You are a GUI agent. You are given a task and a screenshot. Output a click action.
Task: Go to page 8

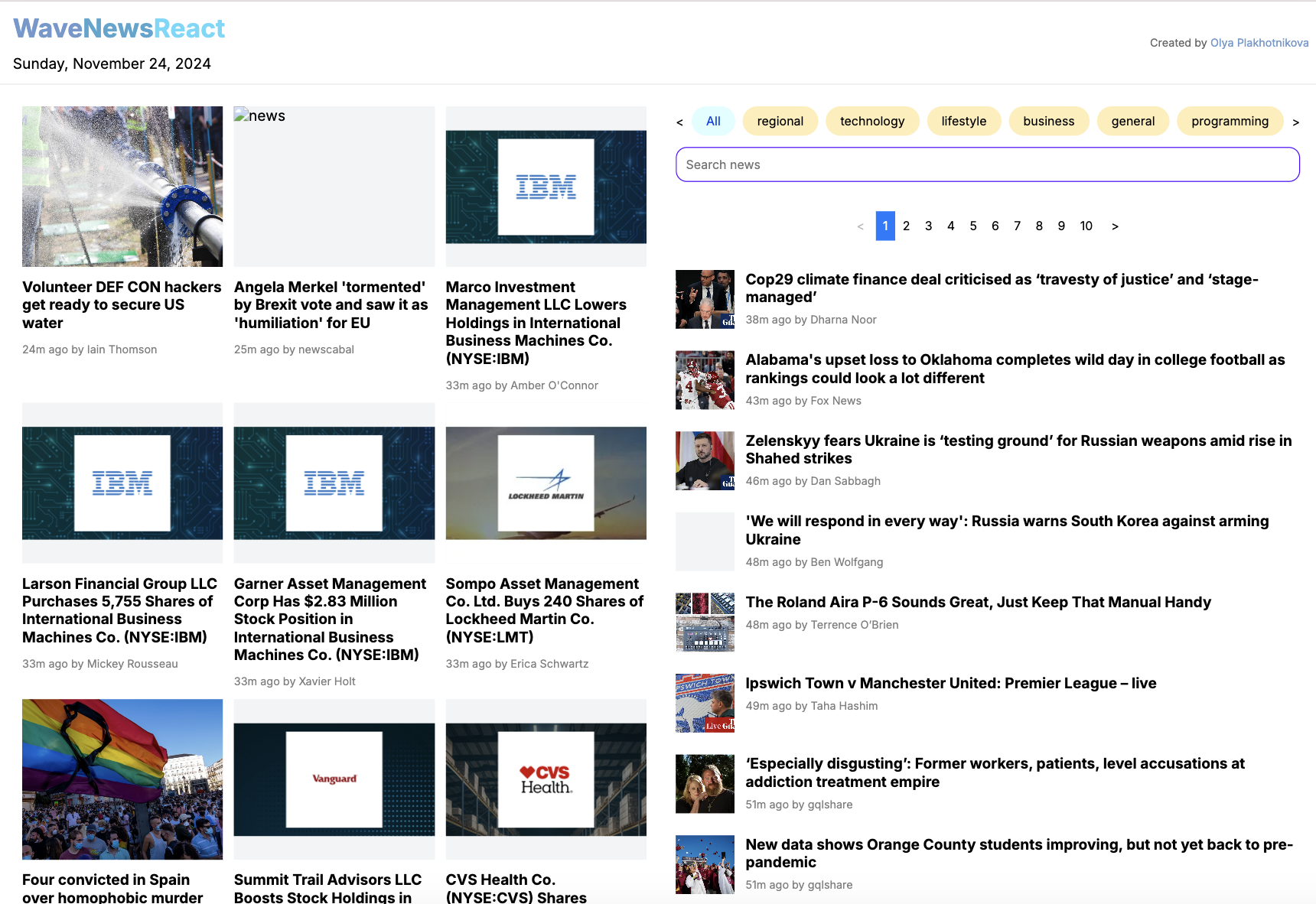click(1039, 226)
